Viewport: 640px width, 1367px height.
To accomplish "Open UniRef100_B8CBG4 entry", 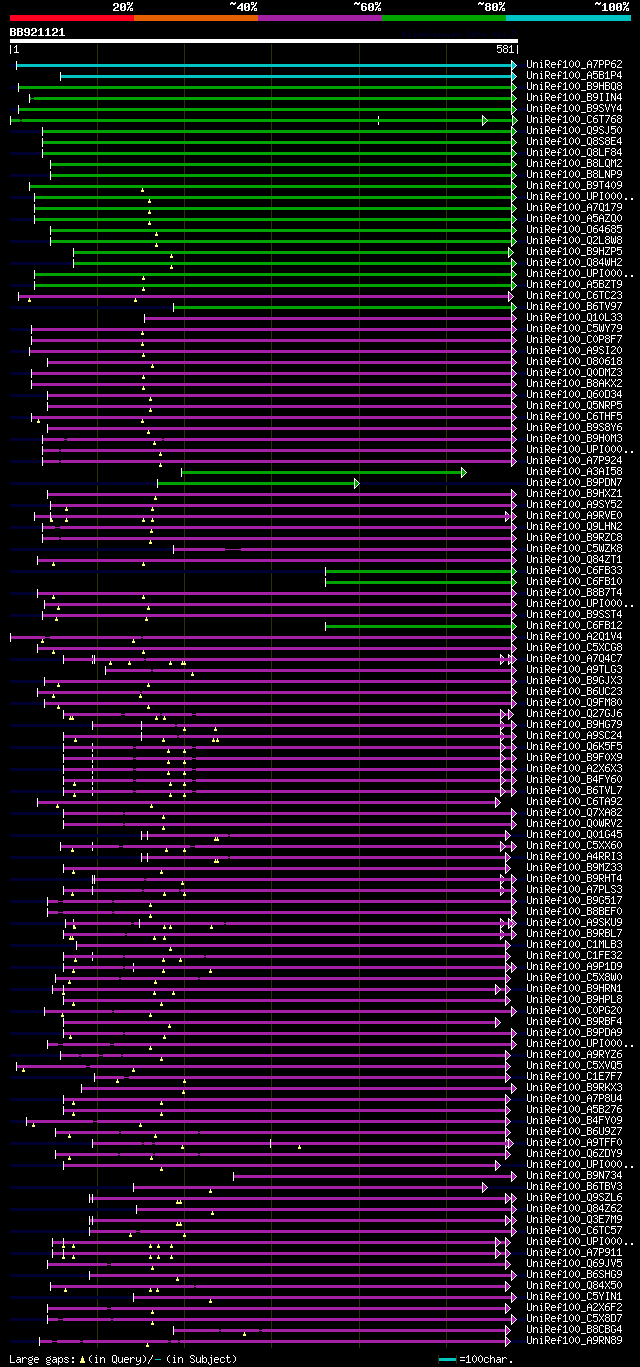I will (x=573, y=1330).
